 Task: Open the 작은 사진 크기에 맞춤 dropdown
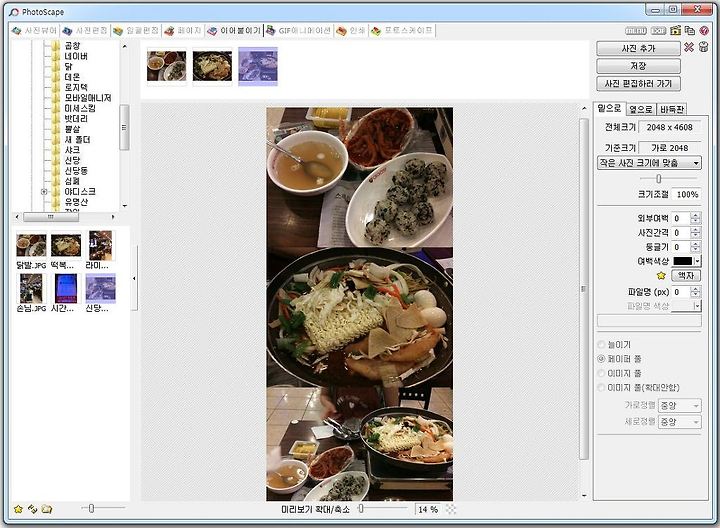click(649, 163)
